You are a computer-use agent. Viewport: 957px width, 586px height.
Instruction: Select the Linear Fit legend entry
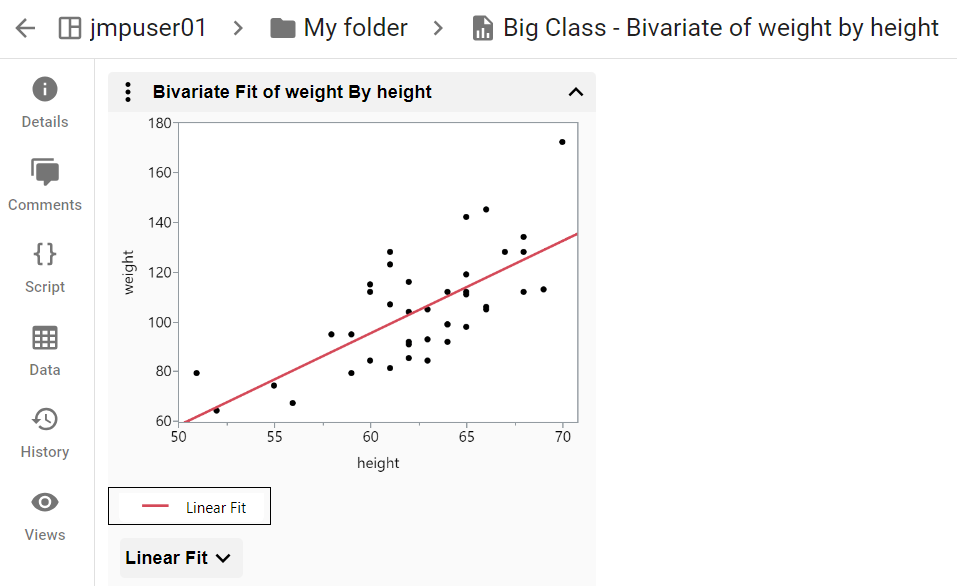click(x=215, y=508)
